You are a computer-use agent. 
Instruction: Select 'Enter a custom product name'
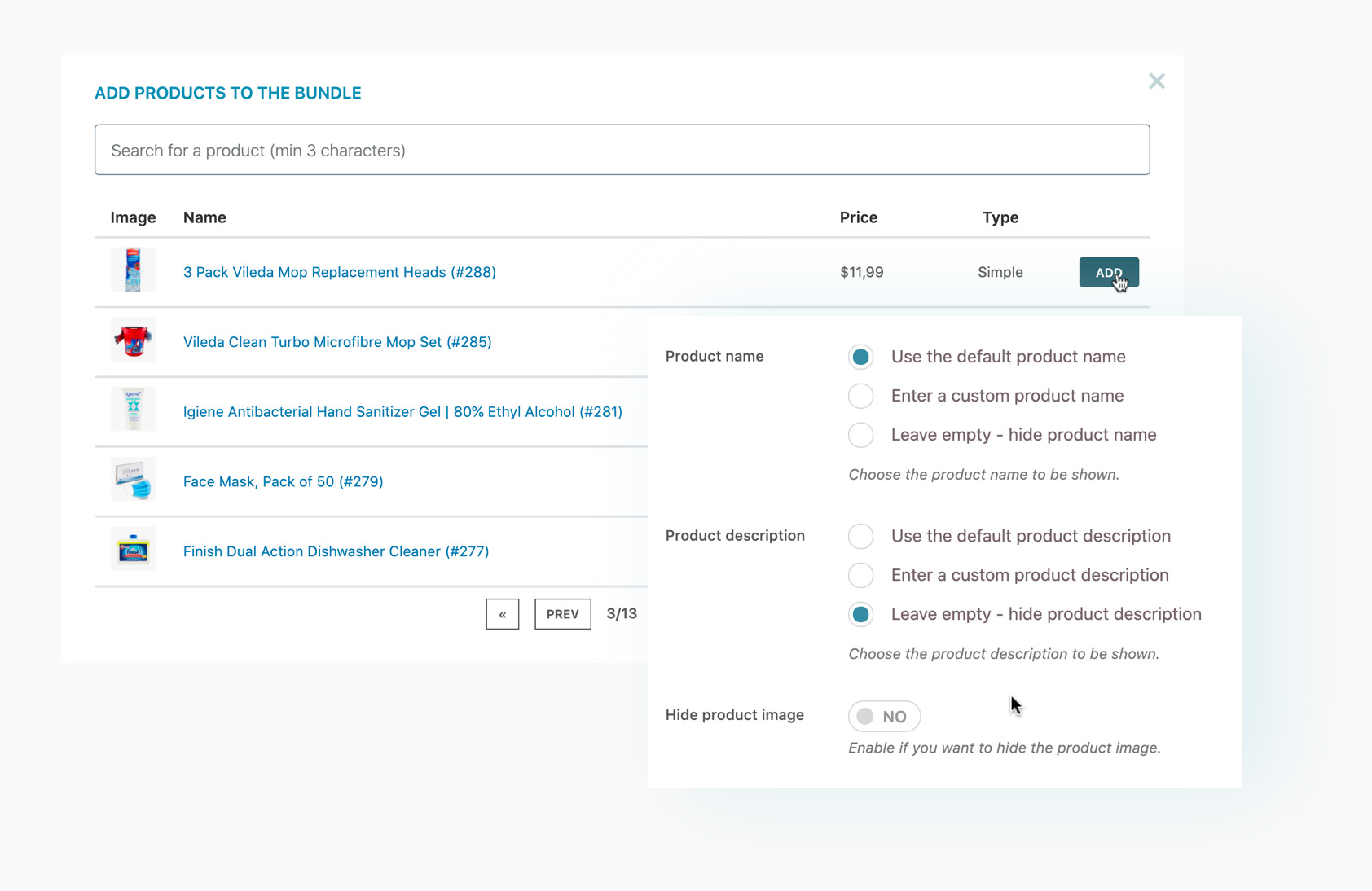click(860, 396)
